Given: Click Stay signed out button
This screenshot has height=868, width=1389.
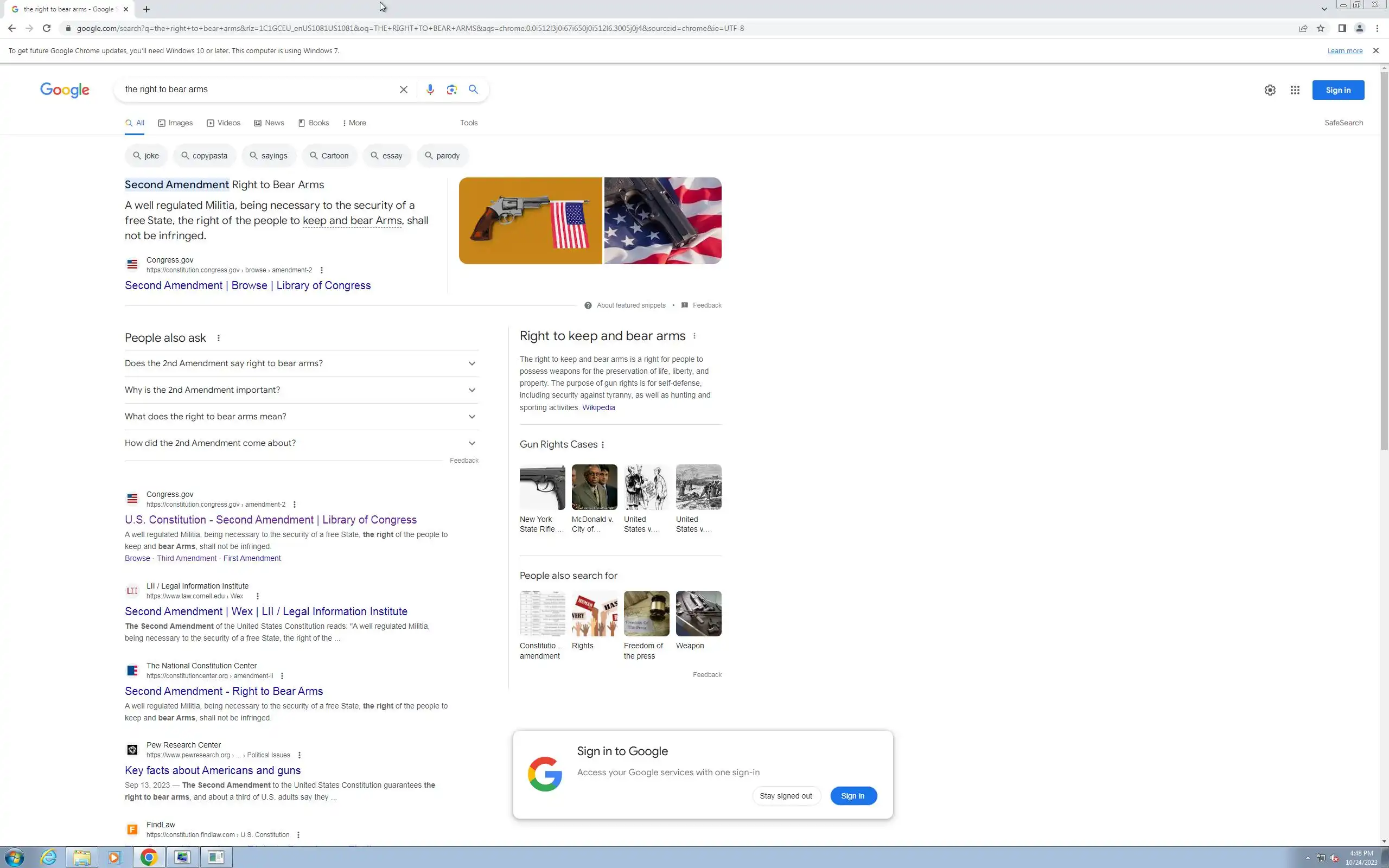Looking at the screenshot, I should tap(785, 796).
